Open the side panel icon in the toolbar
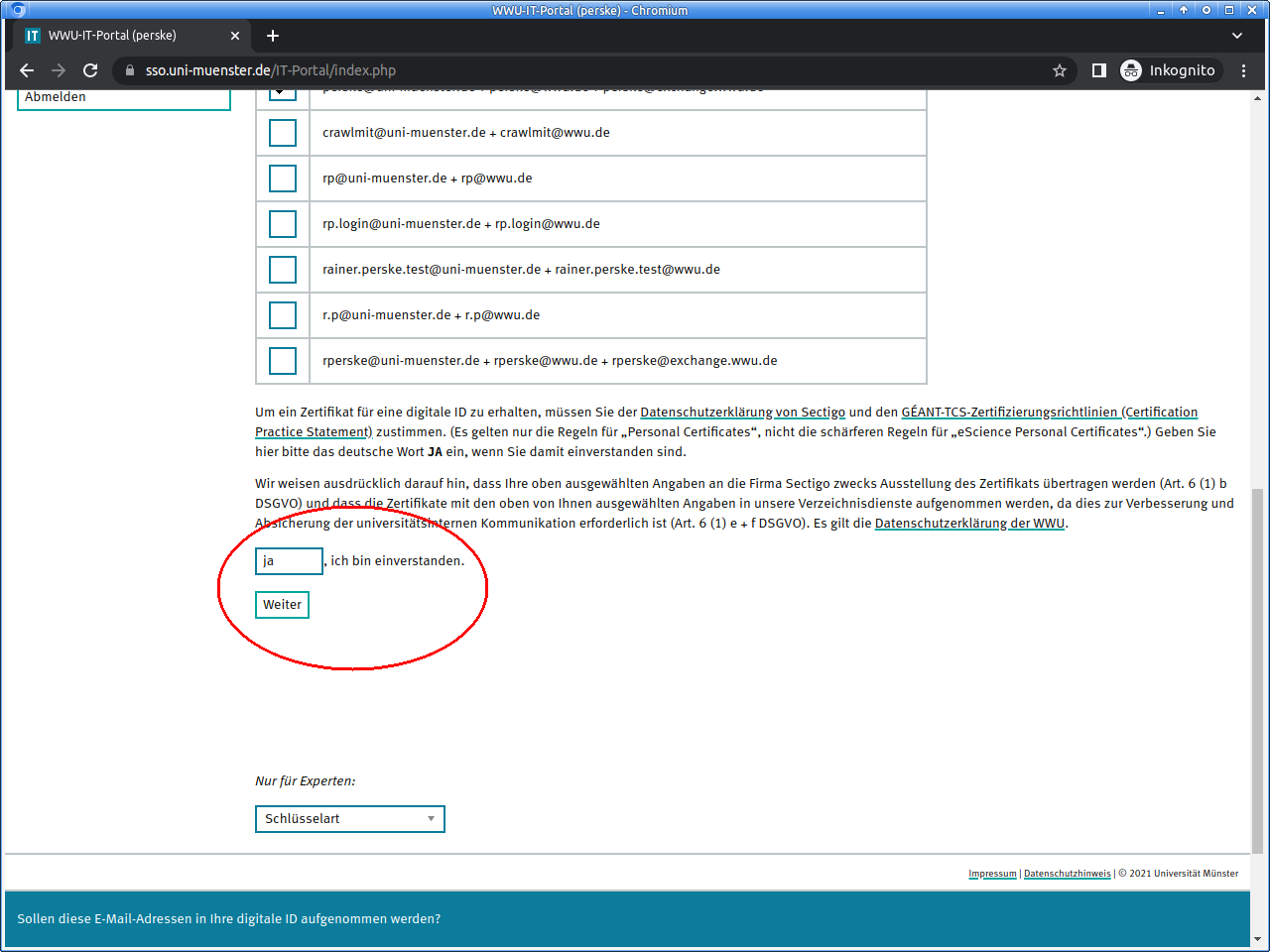Image resolution: width=1270 pixels, height=952 pixels. 1099,70
